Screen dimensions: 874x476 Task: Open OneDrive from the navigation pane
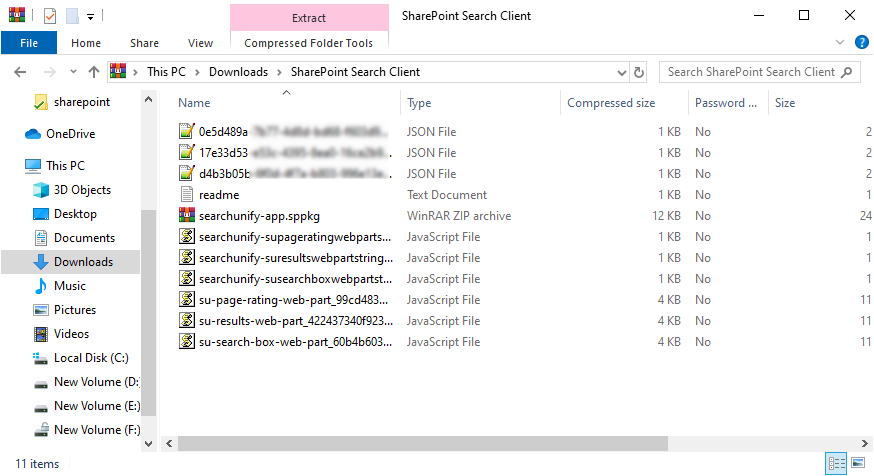point(70,134)
